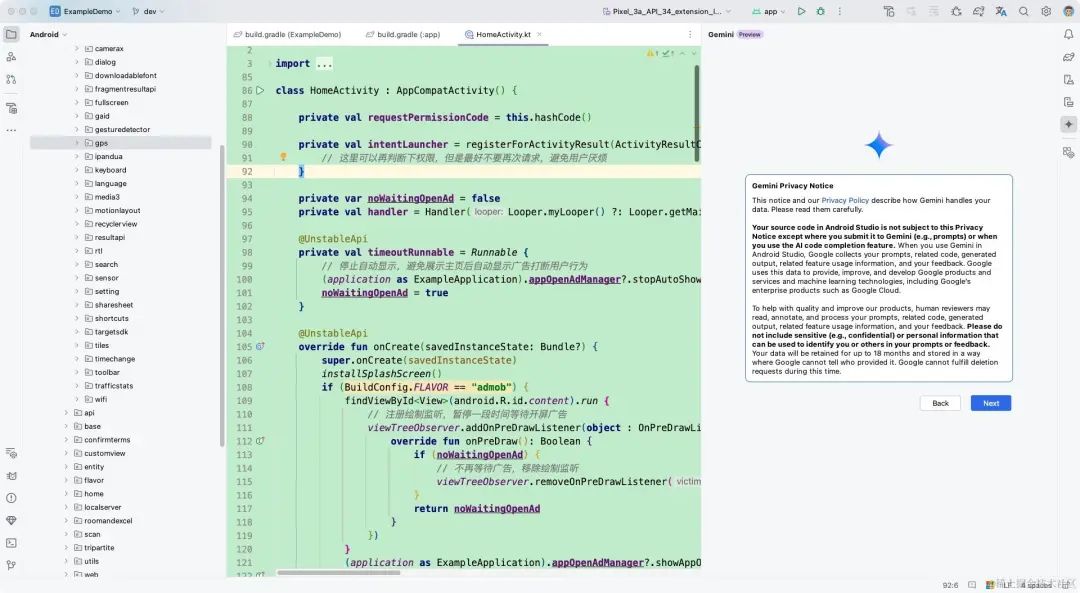Jump to previous highlighted error arrow
The height and width of the screenshot is (593, 1080).
tap(682, 53)
